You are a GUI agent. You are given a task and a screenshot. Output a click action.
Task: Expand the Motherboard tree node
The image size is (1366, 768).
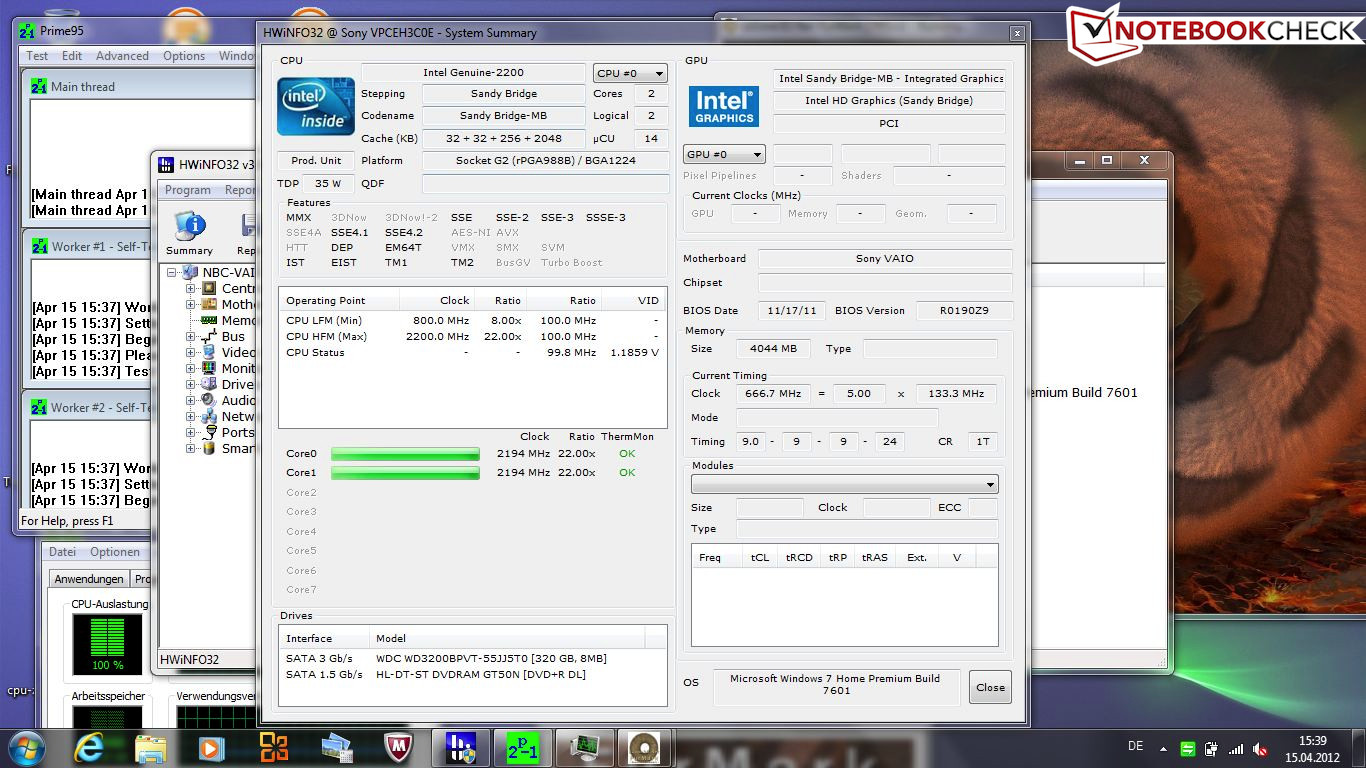click(x=190, y=304)
